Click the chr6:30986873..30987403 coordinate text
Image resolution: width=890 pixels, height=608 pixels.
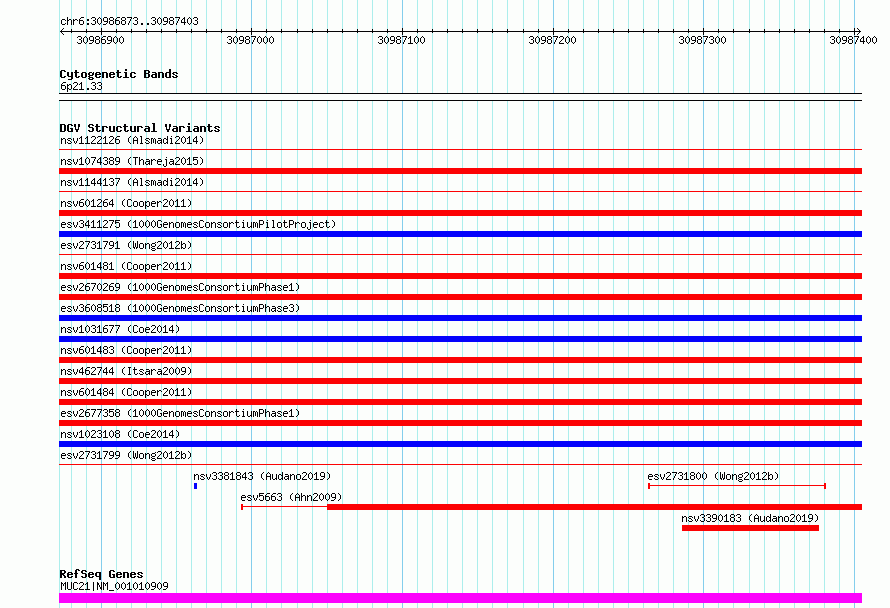pyautogui.click(x=129, y=21)
